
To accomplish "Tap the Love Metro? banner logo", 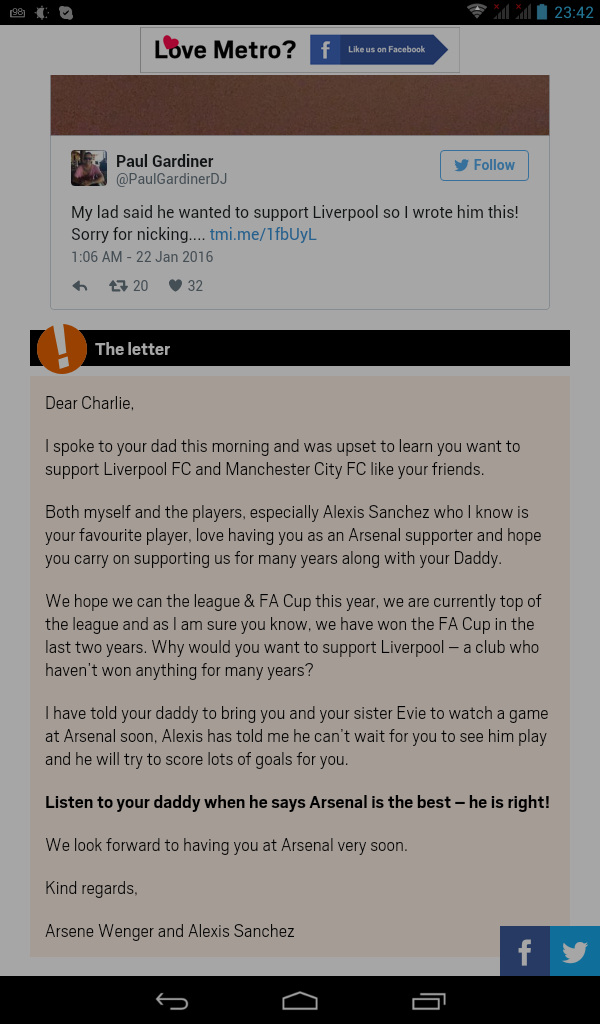I will 225,49.
